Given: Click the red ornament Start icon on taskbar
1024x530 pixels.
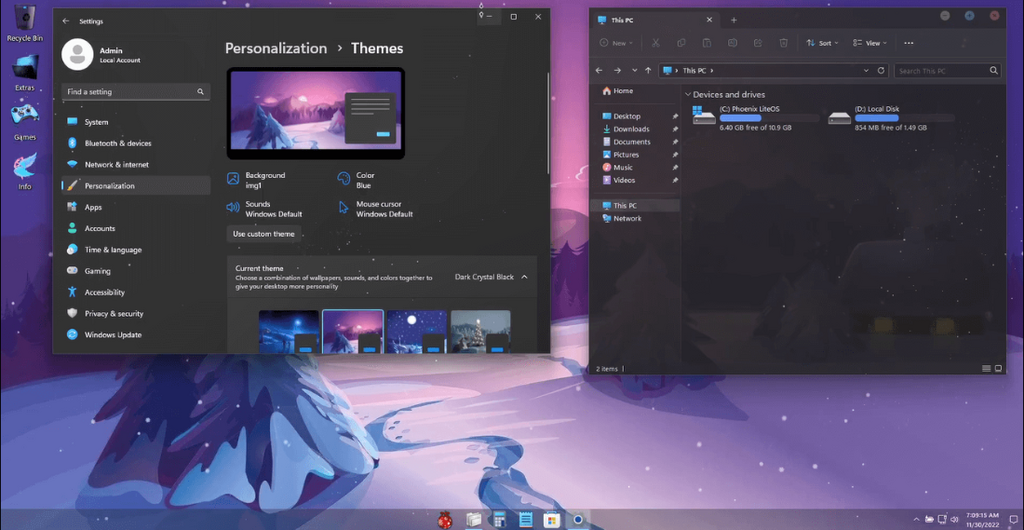Looking at the screenshot, I should point(445,520).
